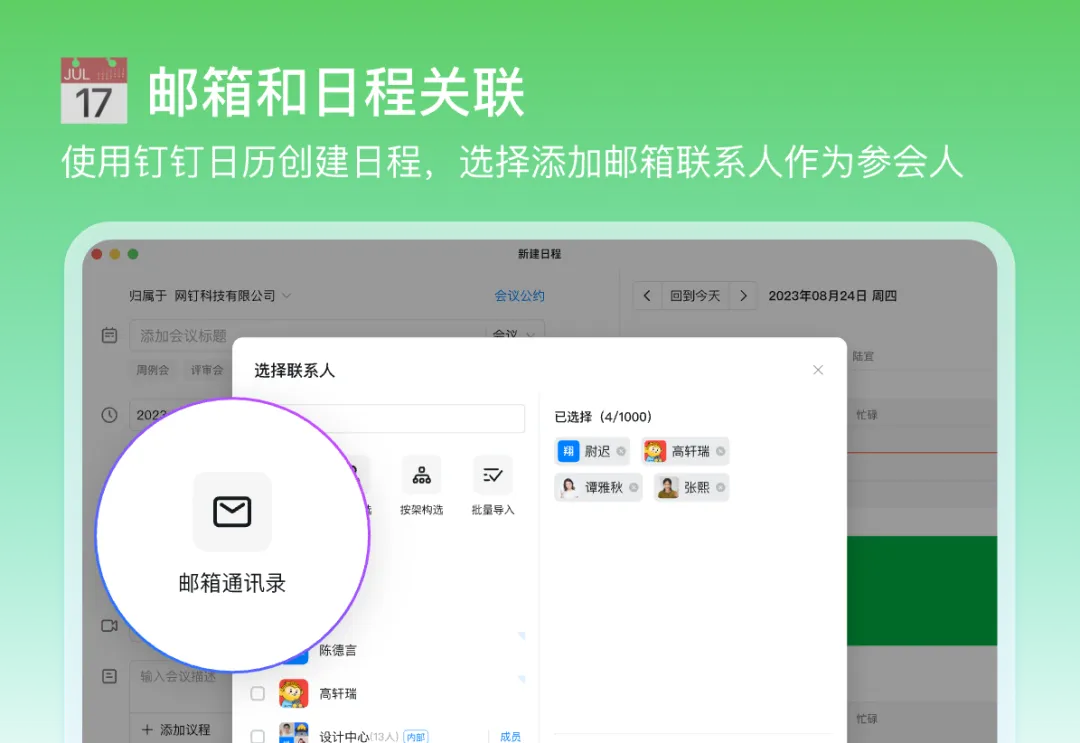Select the 尉迟 selected contact chip
Viewport: 1080px width, 743px height.
pos(592,451)
